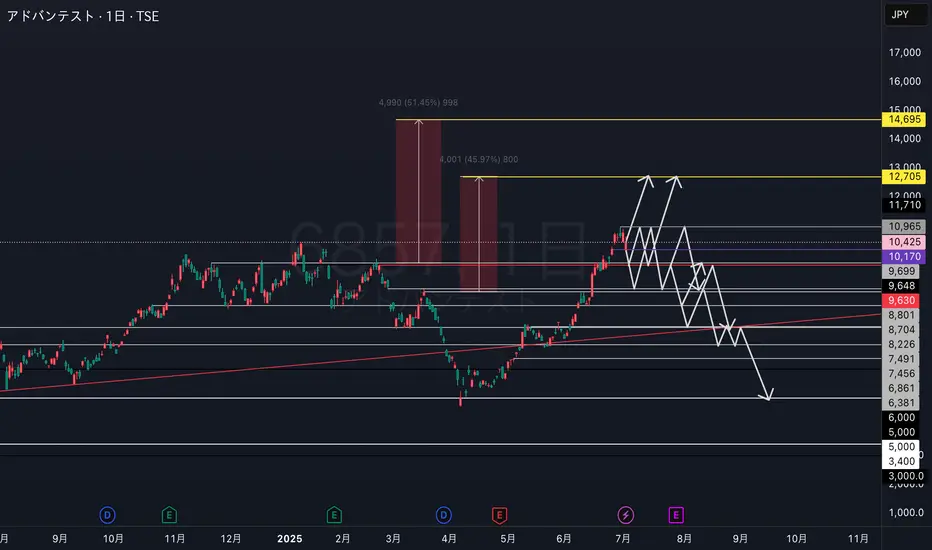Select the 8,801 price label
The height and width of the screenshot is (550, 932).
(901, 315)
